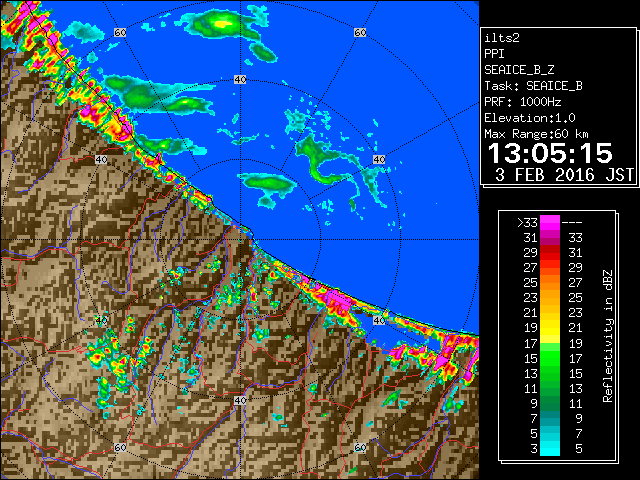Click the ">33" legend label
This screenshot has height=480, width=640.
pos(527,223)
